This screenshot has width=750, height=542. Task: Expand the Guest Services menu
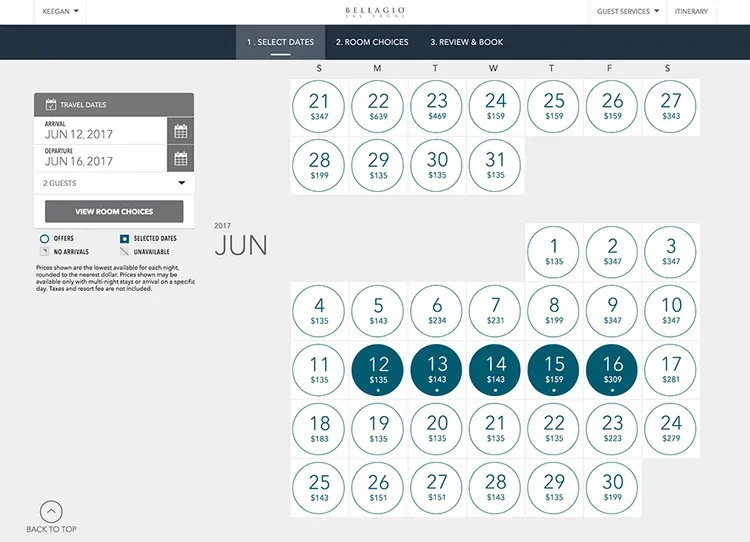628,11
